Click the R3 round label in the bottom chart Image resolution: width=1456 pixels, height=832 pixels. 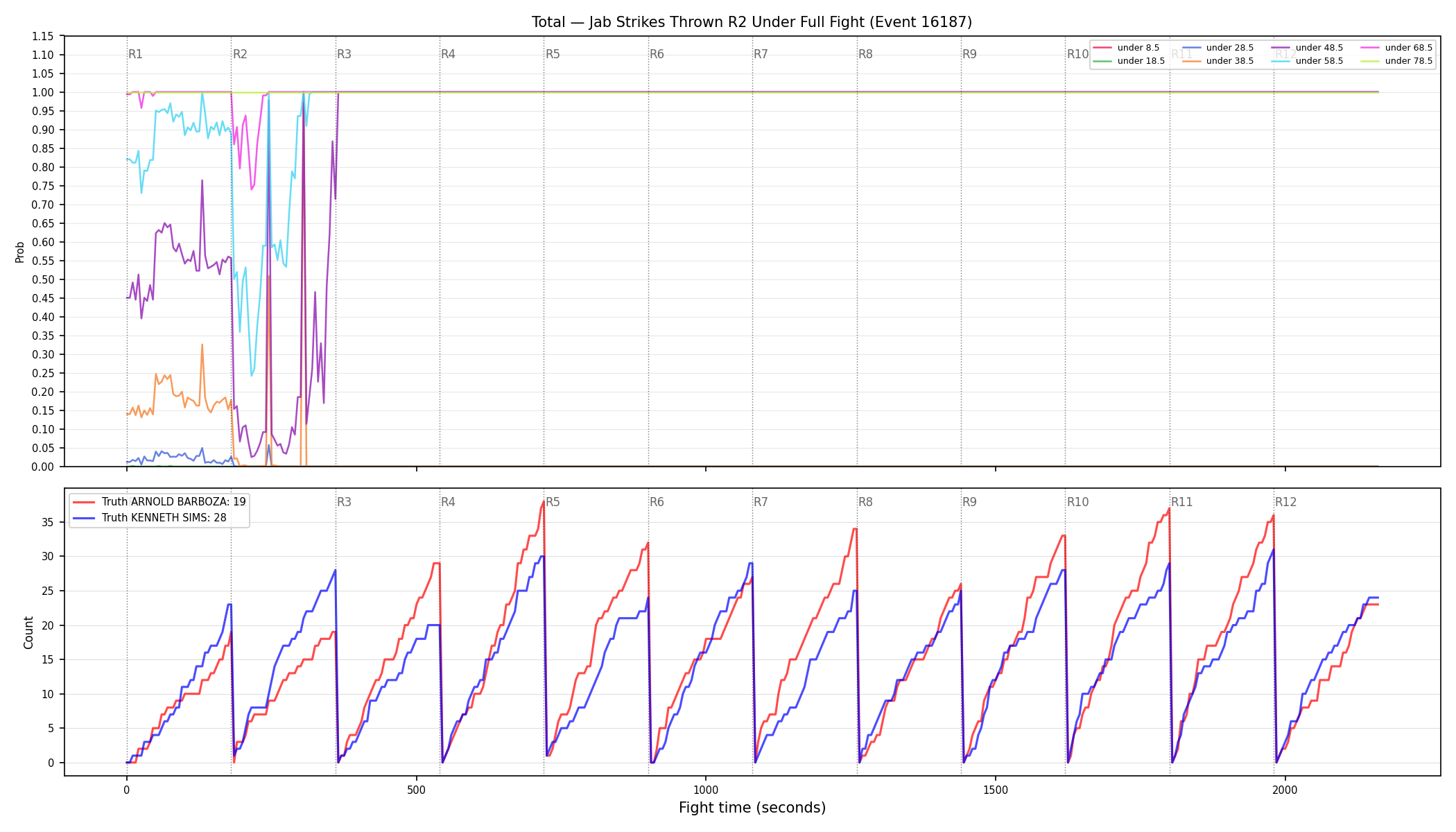pos(344,502)
